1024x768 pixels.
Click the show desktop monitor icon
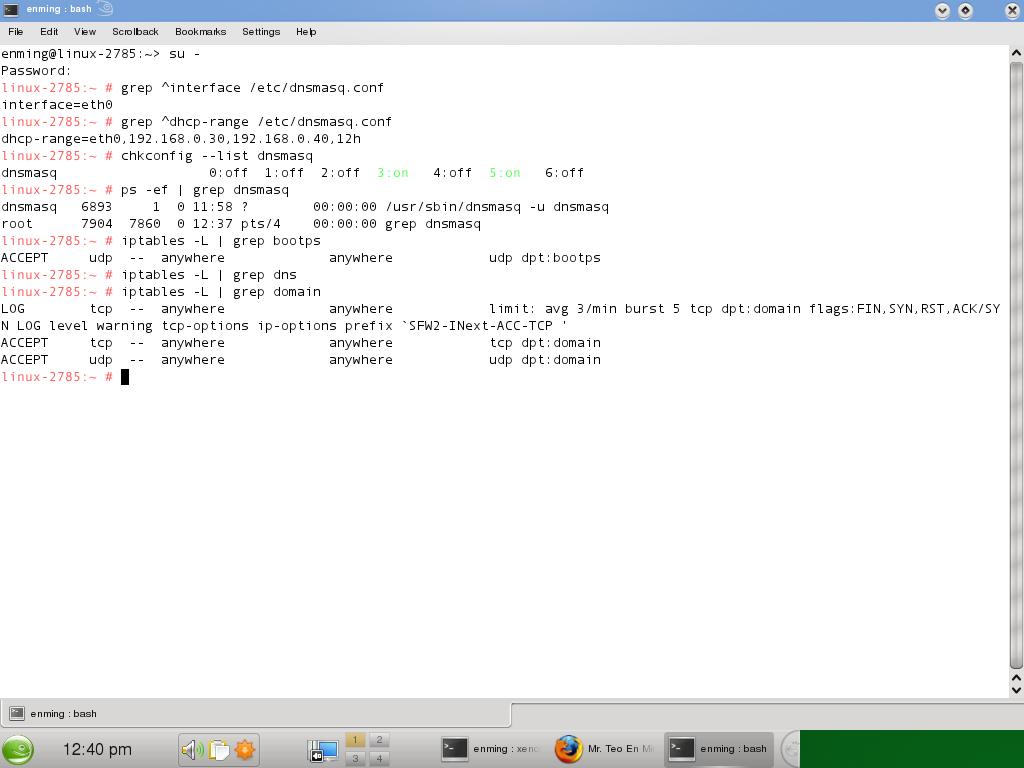click(323, 750)
